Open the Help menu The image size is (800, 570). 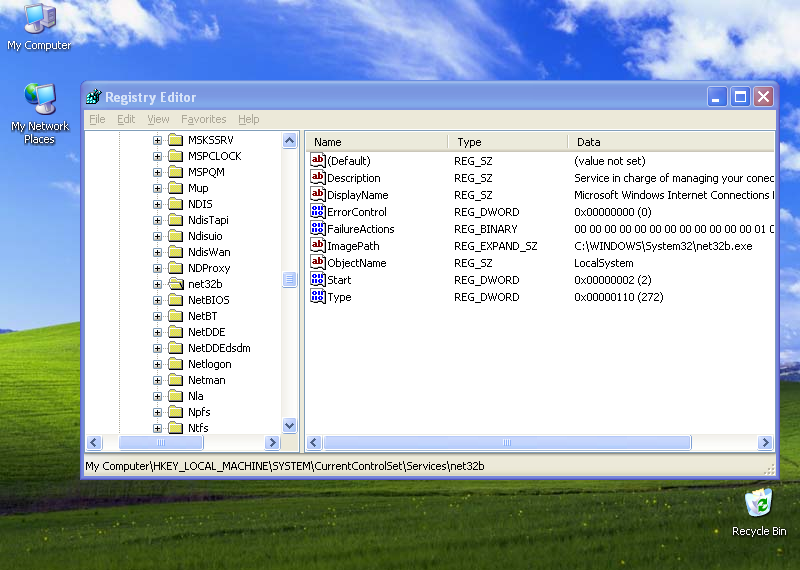tap(248, 119)
